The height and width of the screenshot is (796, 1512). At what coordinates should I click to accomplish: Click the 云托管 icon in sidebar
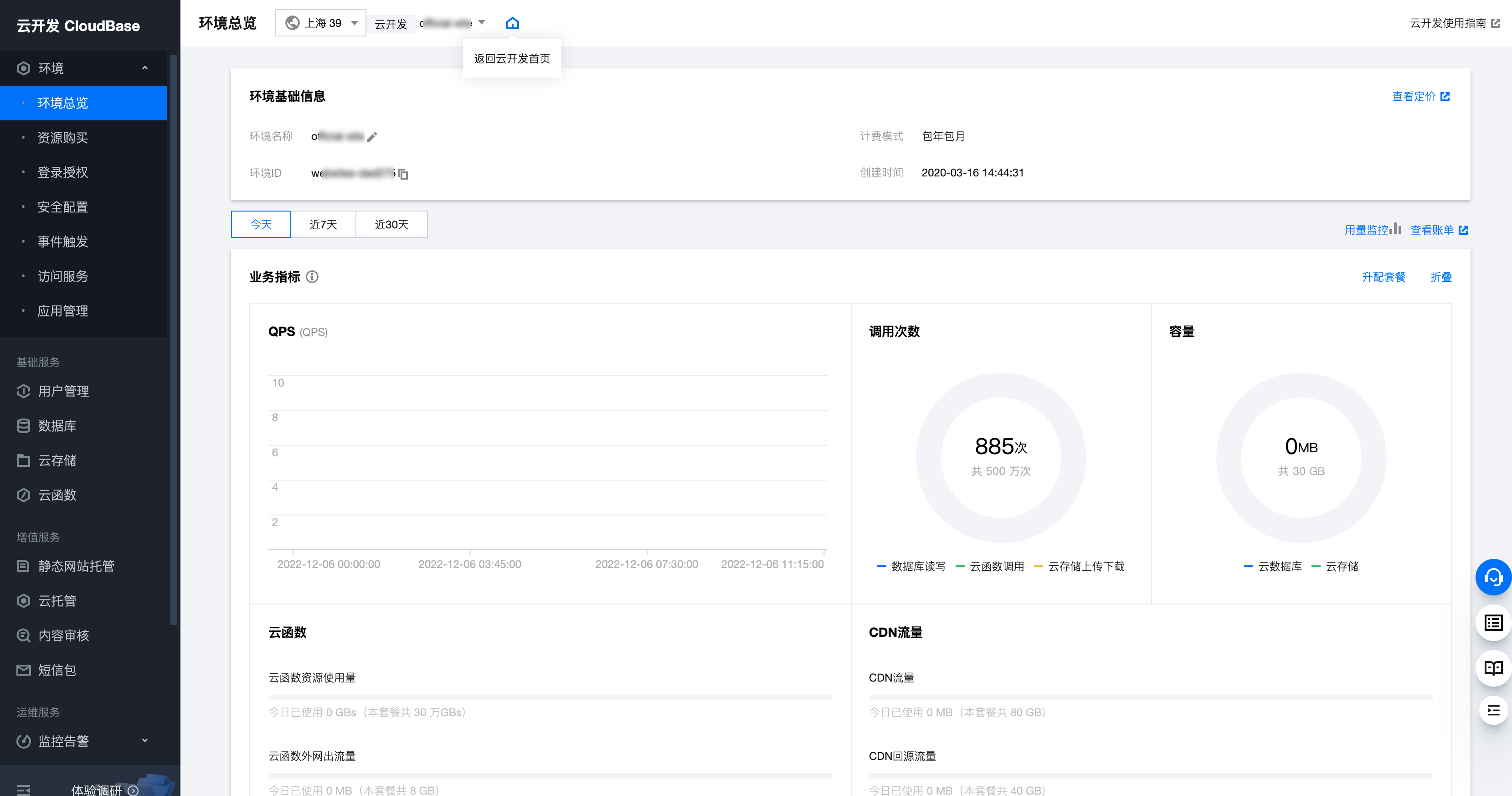click(x=24, y=600)
